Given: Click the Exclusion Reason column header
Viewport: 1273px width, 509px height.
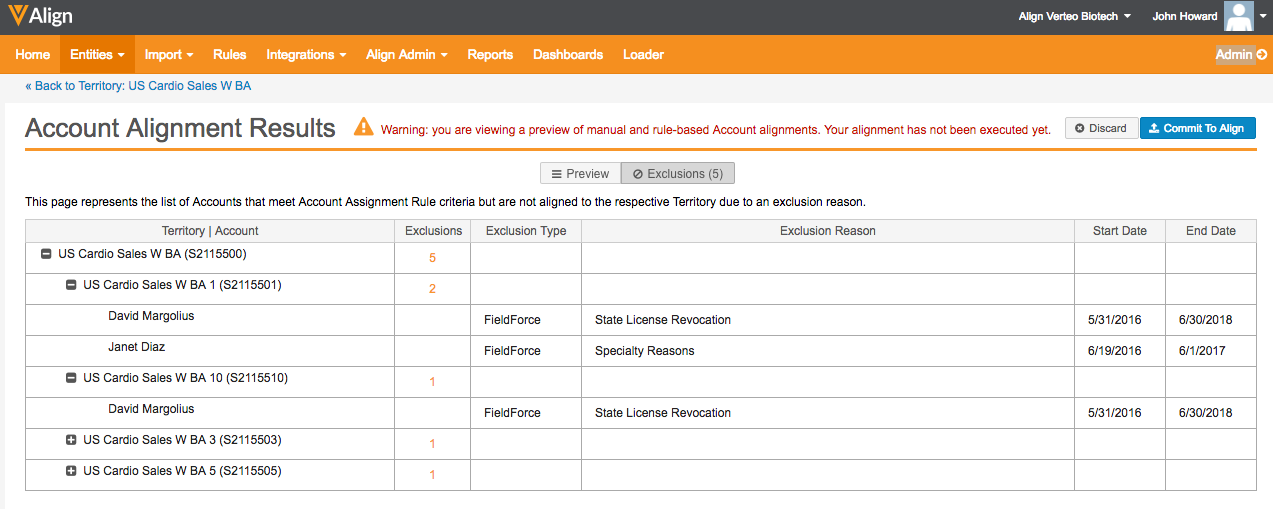Looking at the screenshot, I should pyautogui.click(x=827, y=231).
